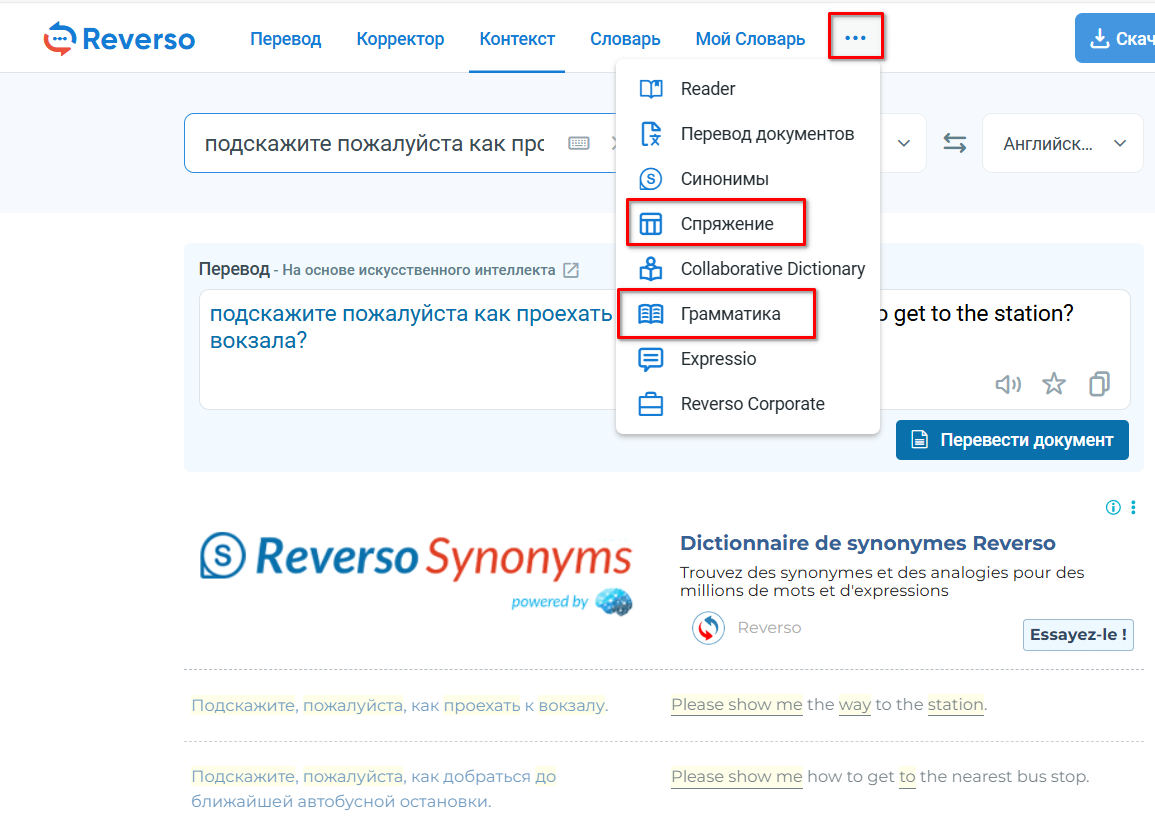
Task: Switch to the Словарь tab
Action: (625, 39)
